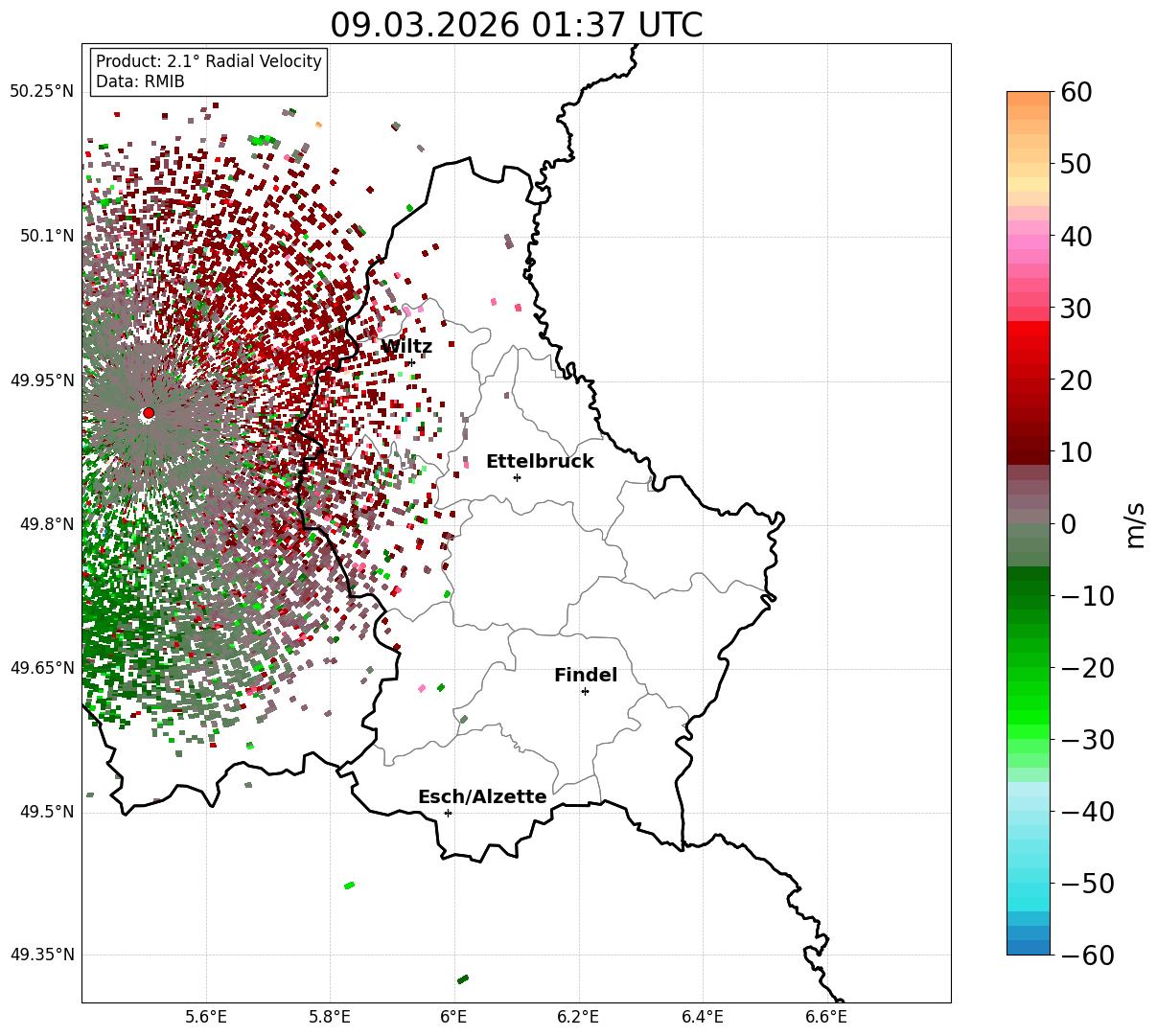This screenshot has width=1157, height=1036.
Task: Click the Wiltz station cross marker
Action: pyautogui.click(x=410, y=363)
